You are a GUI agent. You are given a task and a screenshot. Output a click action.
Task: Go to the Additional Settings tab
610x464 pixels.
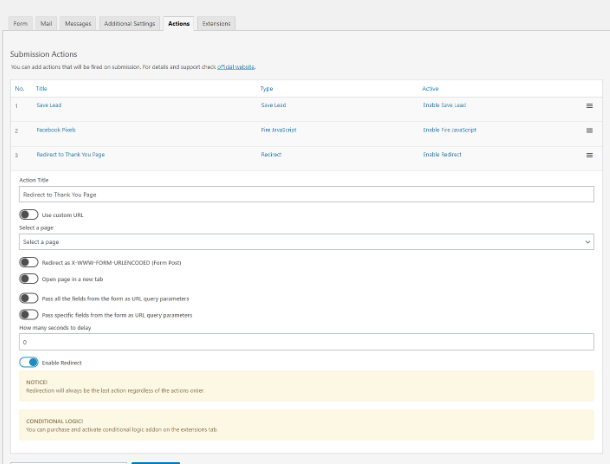(130, 24)
